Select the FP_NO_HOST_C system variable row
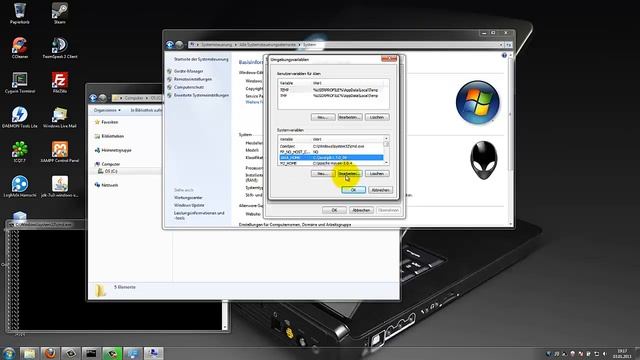This screenshot has width=640, height=360. point(331,152)
